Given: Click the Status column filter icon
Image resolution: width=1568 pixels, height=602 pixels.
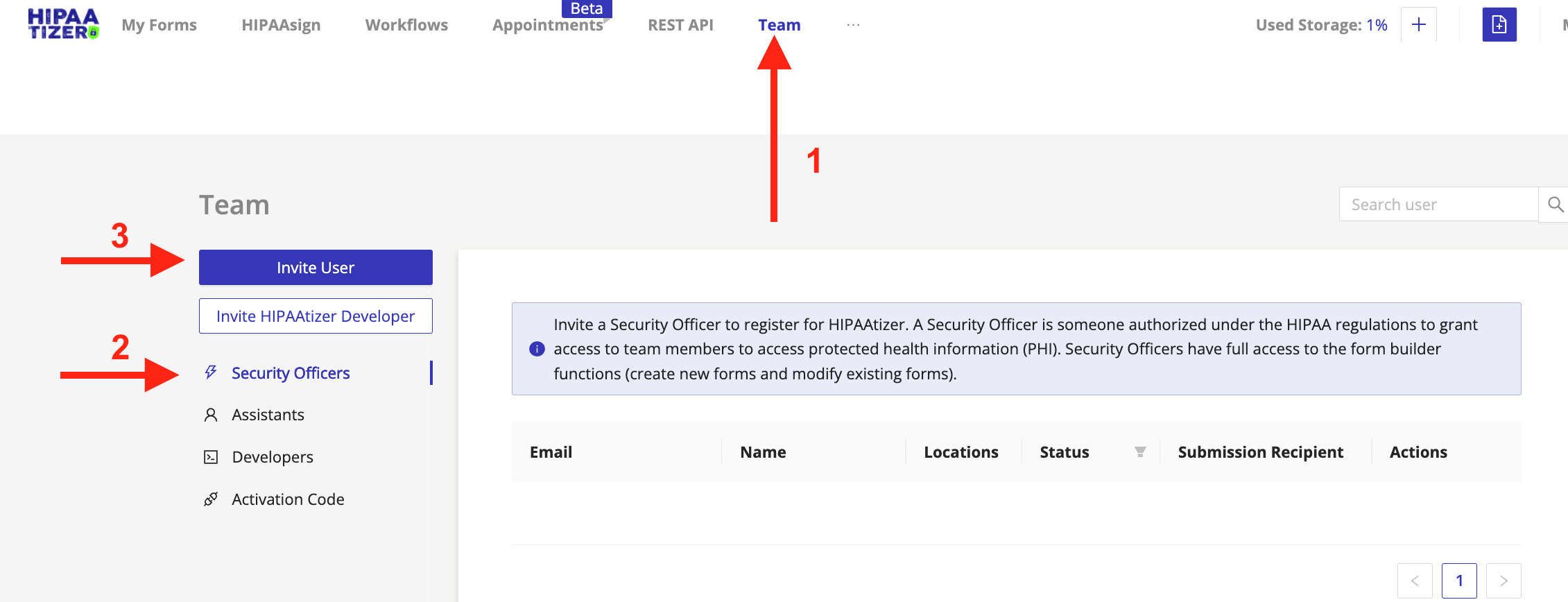Looking at the screenshot, I should (x=1140, y=452).
